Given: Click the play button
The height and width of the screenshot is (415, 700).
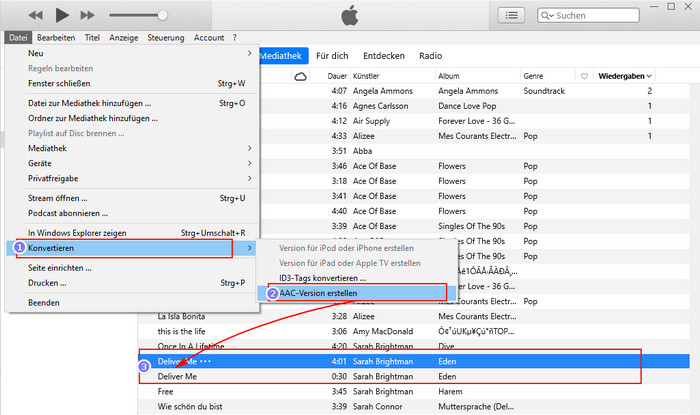Looking at the screenshot, I should pos(62,15).
